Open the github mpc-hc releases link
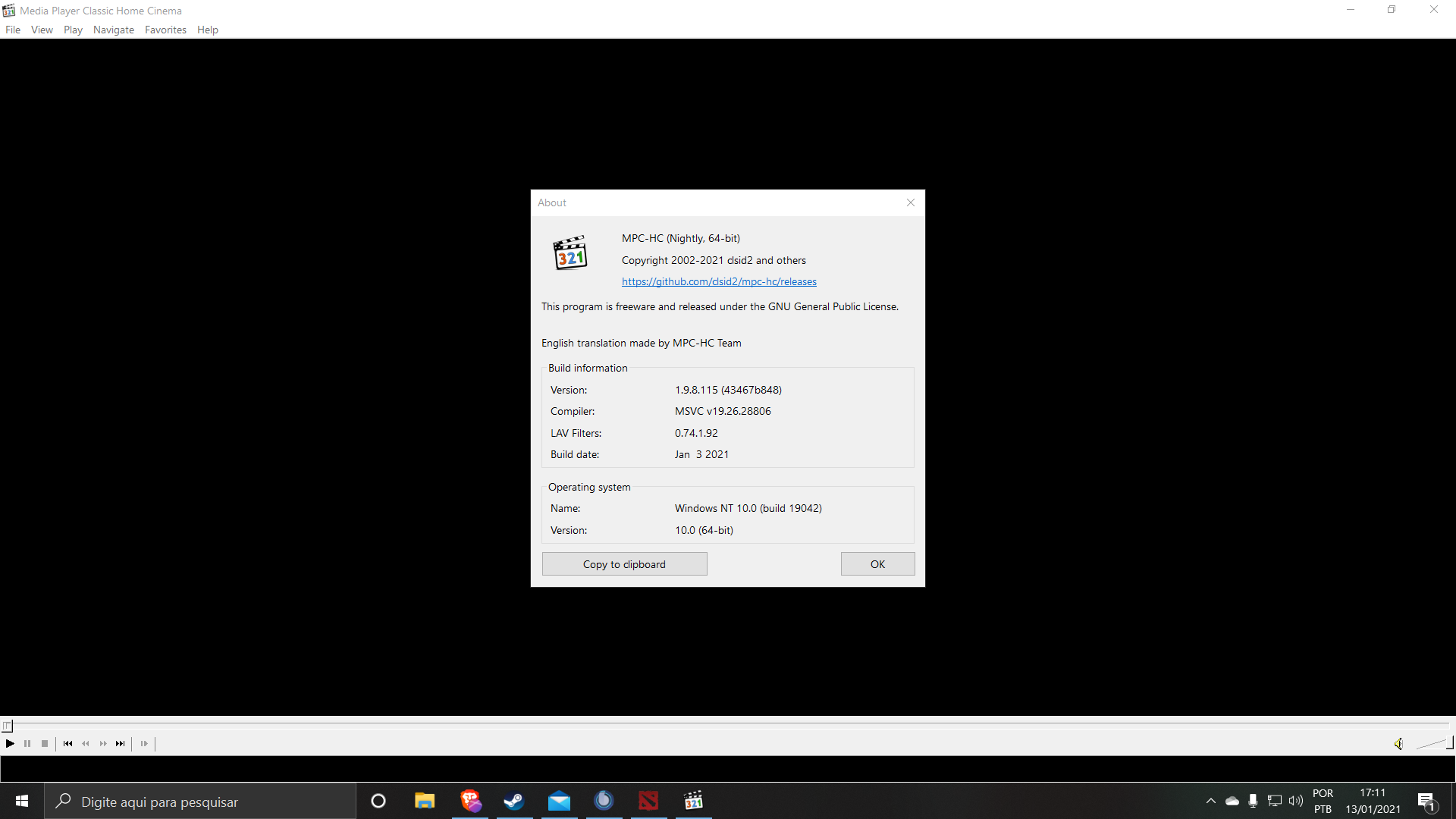Image resolution: width=1456 pixels, height=819 pixels. pyautogui.click(x=719, y=281)
